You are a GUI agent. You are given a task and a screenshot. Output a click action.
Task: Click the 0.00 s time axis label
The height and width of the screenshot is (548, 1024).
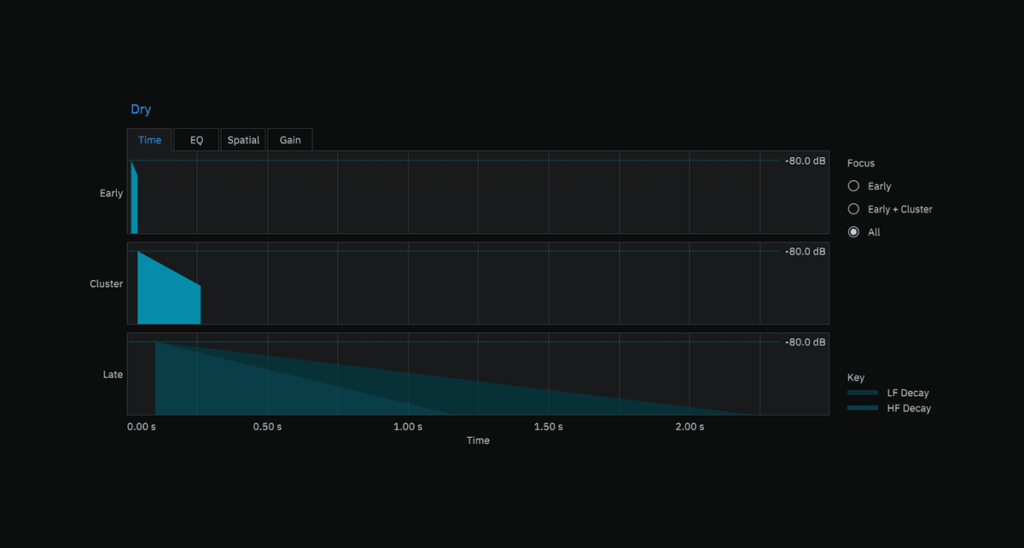coord(142,427)
